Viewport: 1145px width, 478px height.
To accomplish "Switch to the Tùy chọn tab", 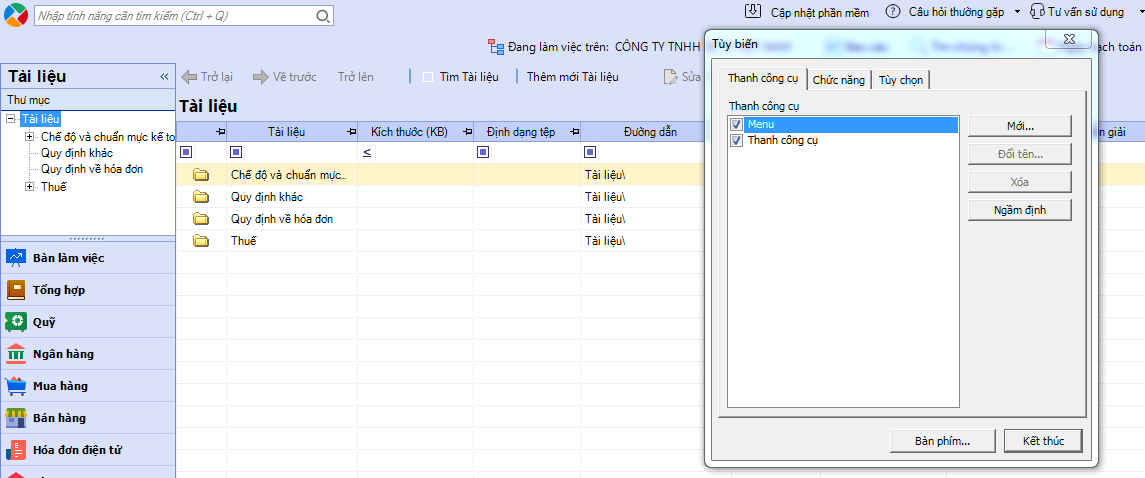I will click(900, 80).
